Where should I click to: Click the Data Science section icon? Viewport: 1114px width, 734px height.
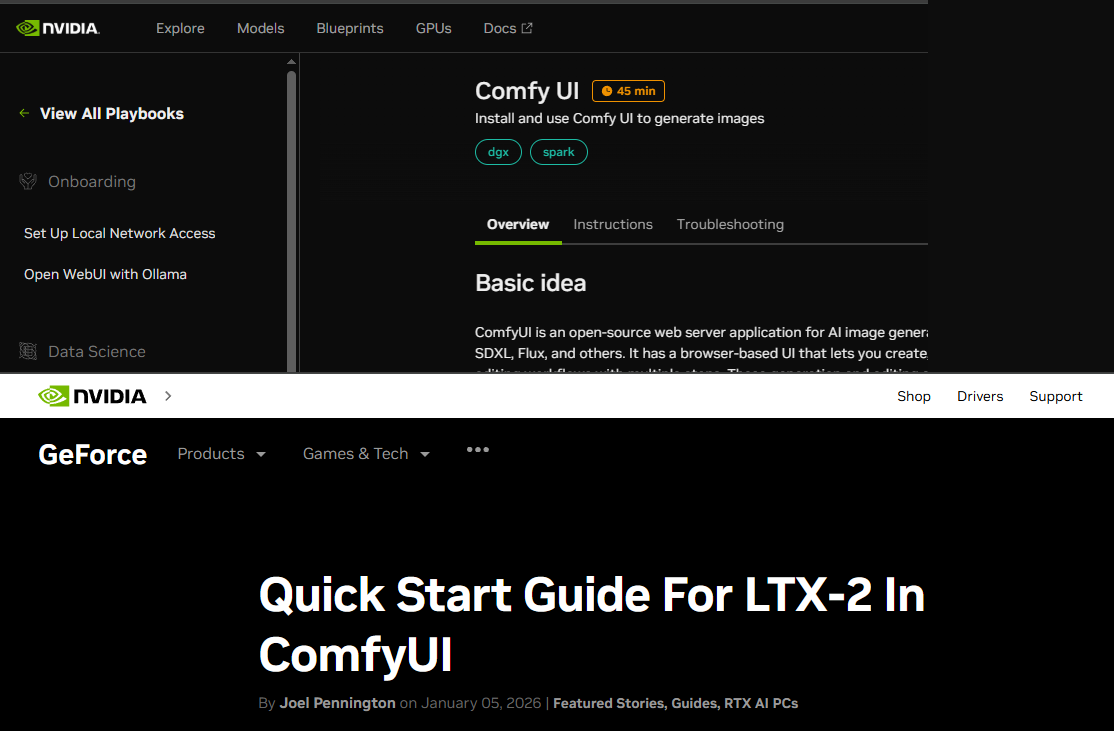[x=28, y=351]
